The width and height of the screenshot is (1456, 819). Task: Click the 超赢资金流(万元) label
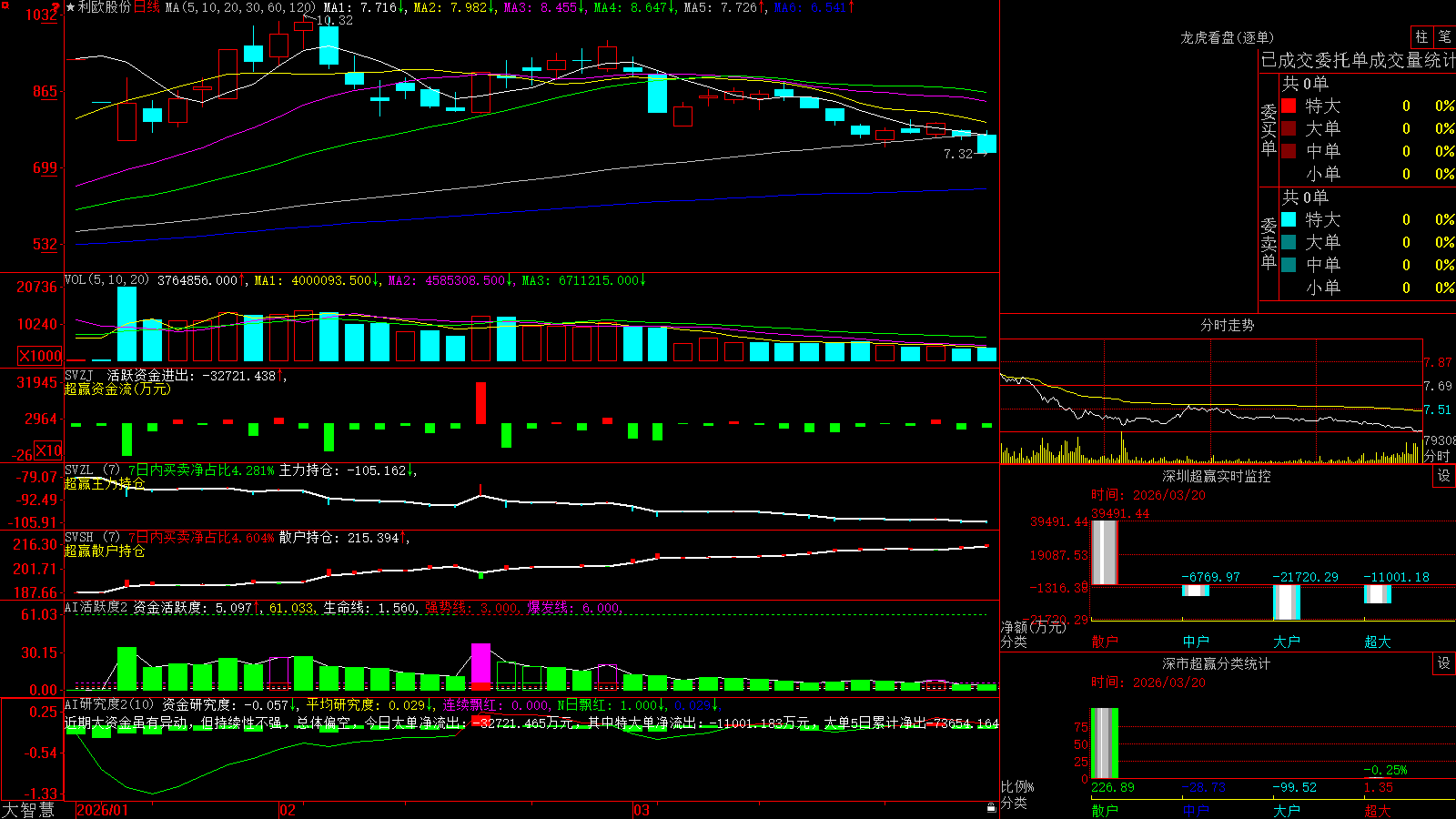point(117,389)
